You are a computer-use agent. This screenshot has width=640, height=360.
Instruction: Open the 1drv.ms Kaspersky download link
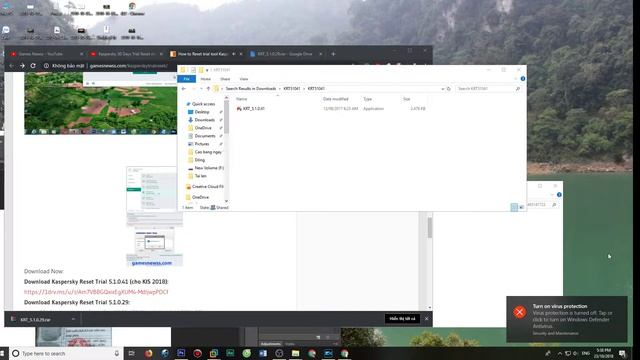(96, 292)
